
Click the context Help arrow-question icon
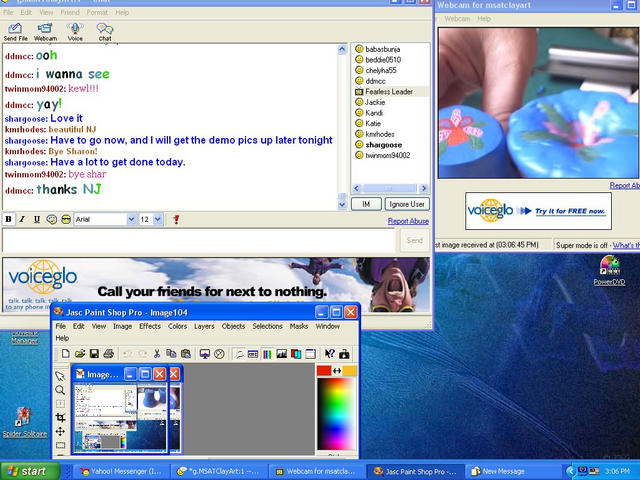(329, 354)
